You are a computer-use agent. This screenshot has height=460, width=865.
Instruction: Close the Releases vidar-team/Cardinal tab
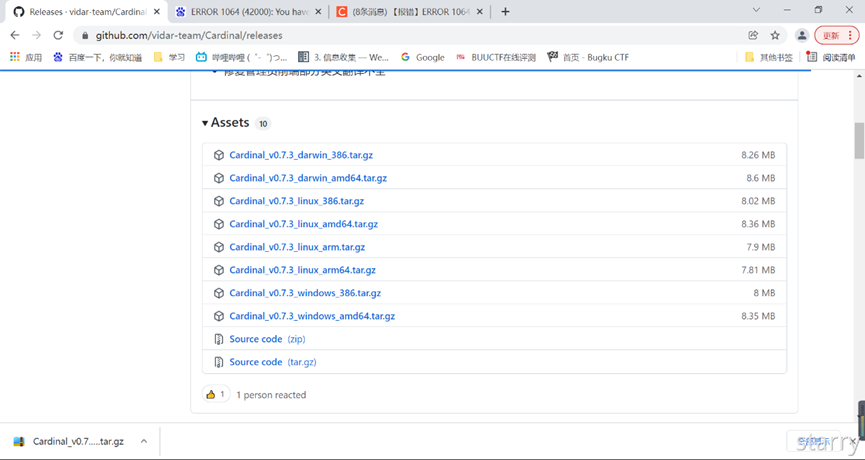[x=156, y=12]
